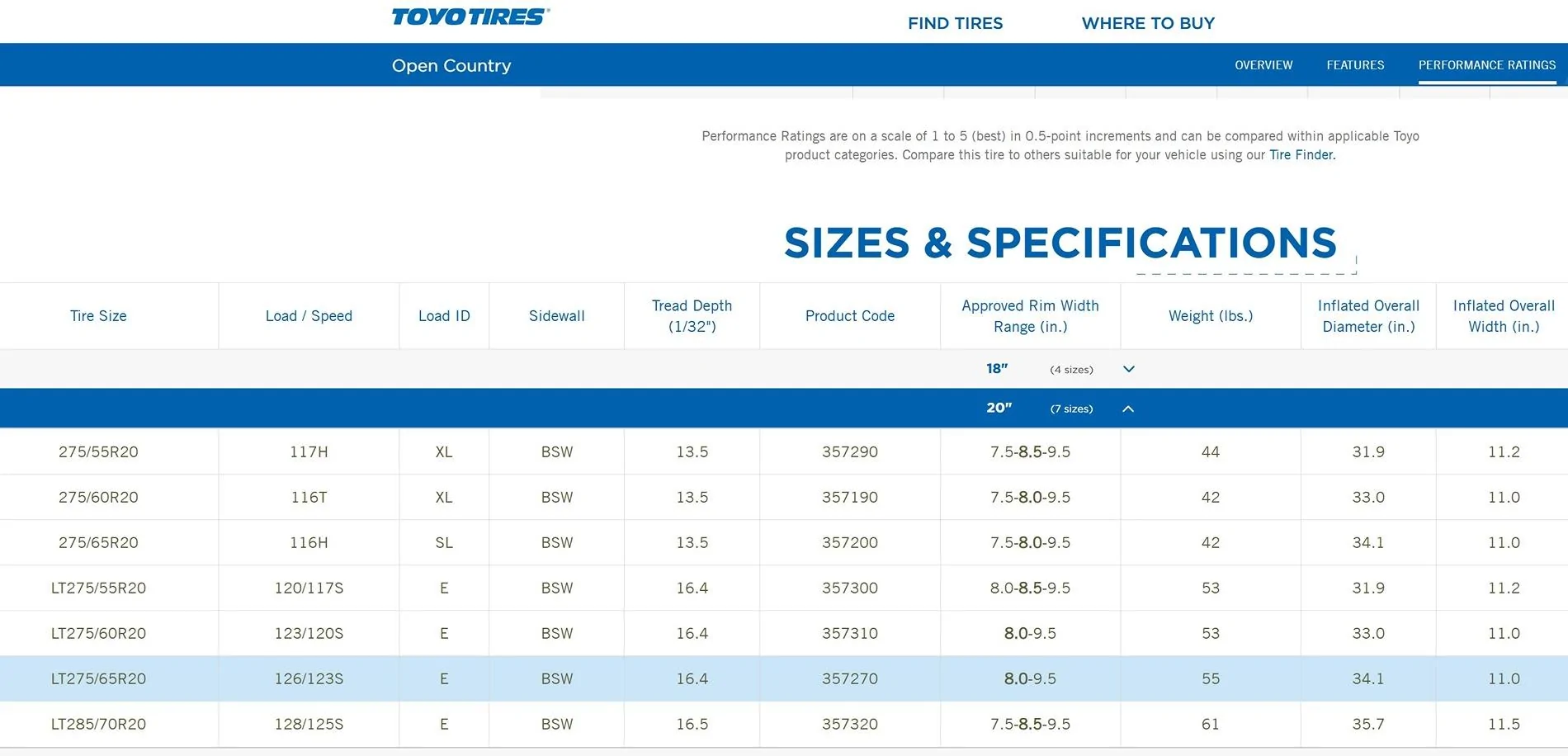
Task: Open the Find Tires menu
Action: tap(955, 23)
